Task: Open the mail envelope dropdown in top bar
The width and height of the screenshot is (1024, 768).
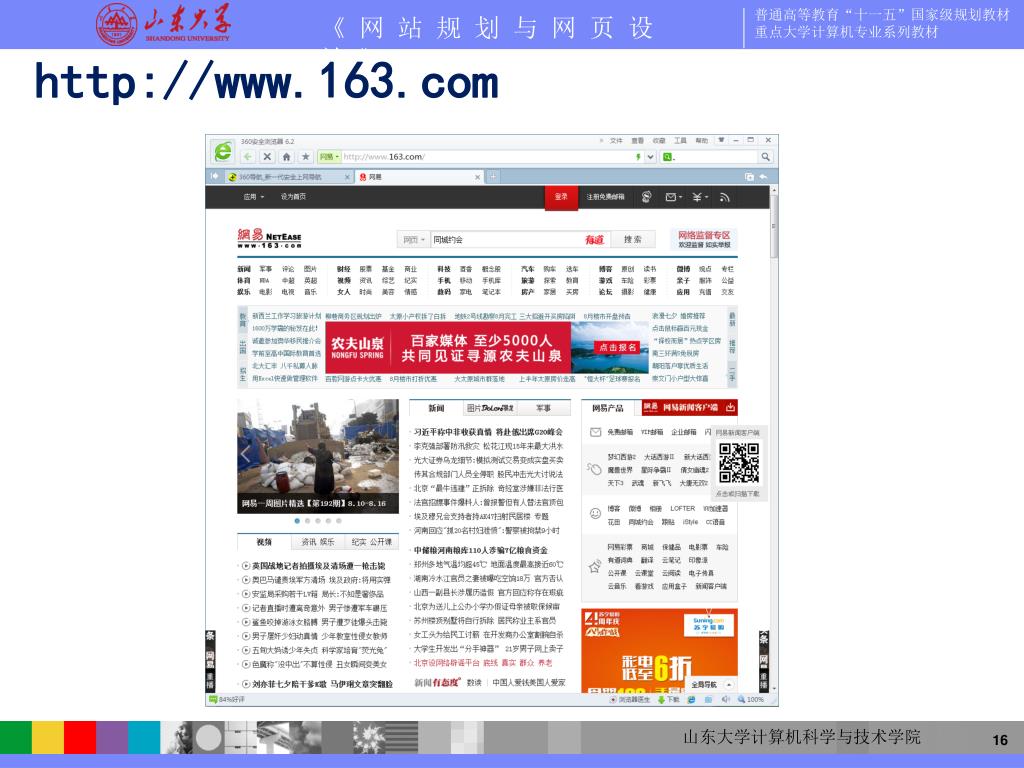Action: (673, 197)
